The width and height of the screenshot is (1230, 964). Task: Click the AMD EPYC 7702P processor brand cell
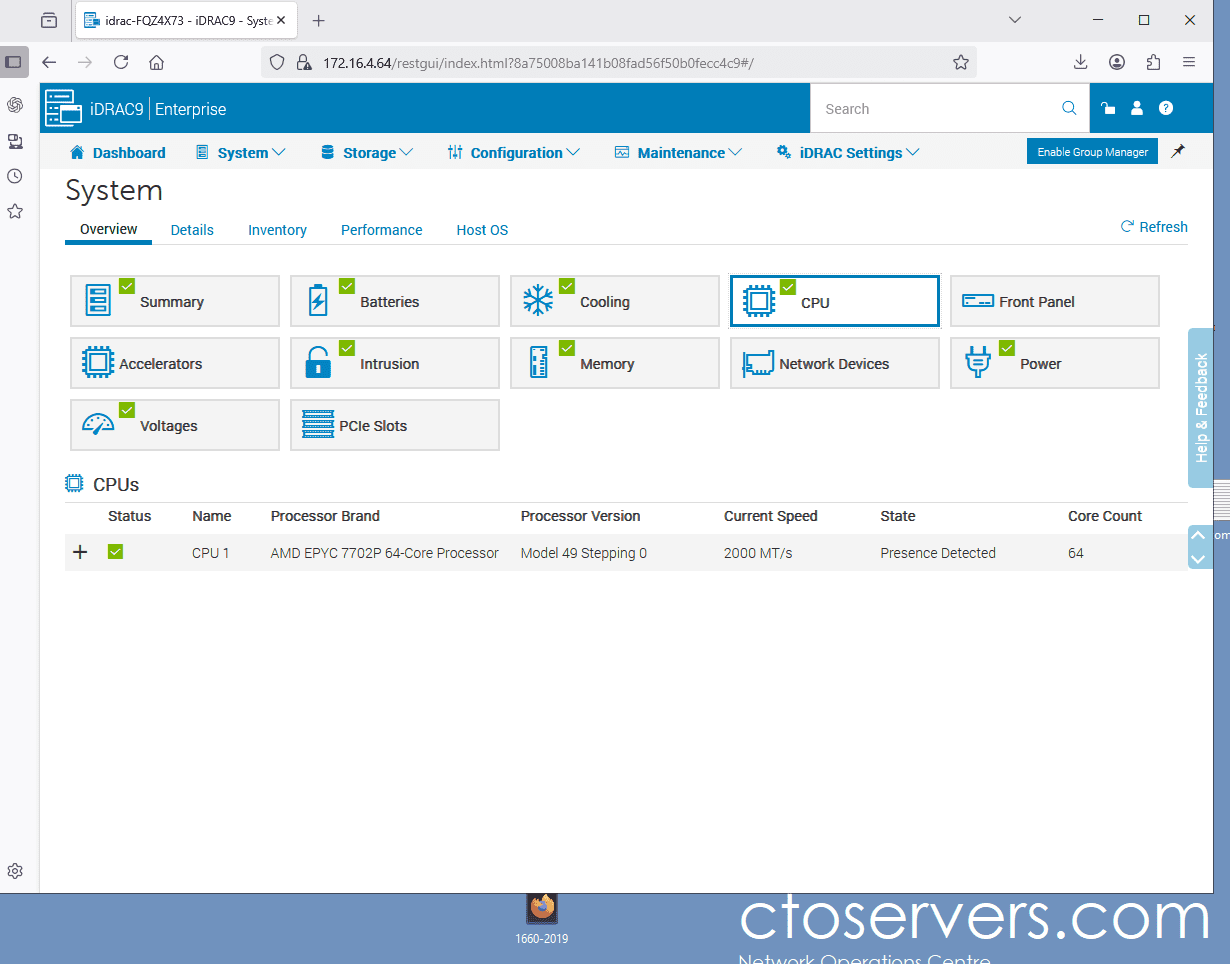click(x=384, y=553)
